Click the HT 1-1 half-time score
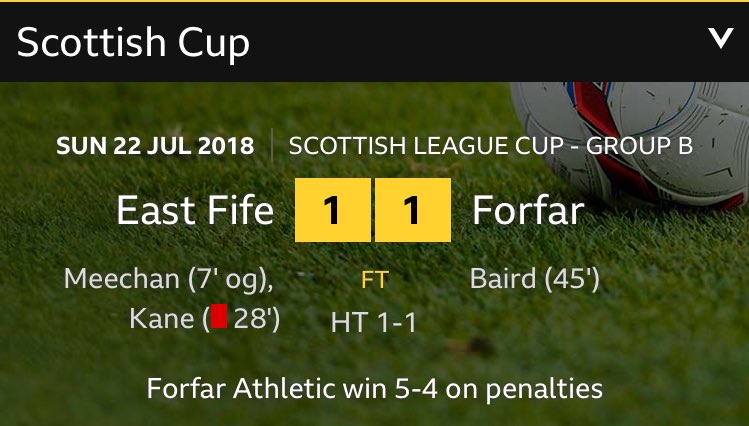 tap(374, 322)
